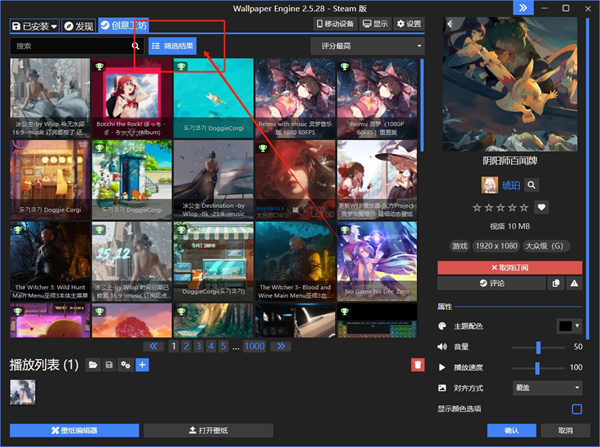Go to page 5

tap(223, 346)
